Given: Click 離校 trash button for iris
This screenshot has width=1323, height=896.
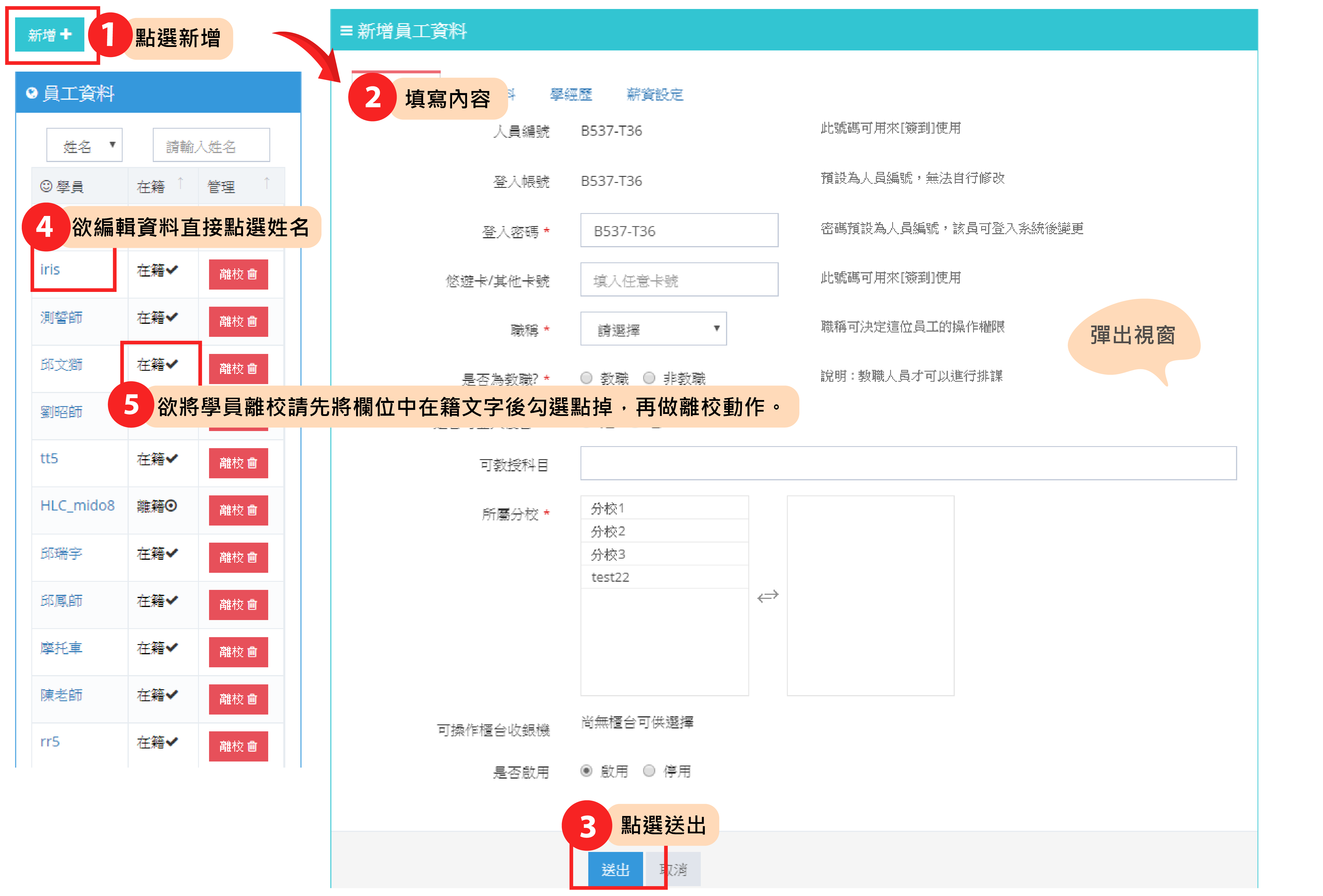Looking at the screenshot, I should (238, 275).
